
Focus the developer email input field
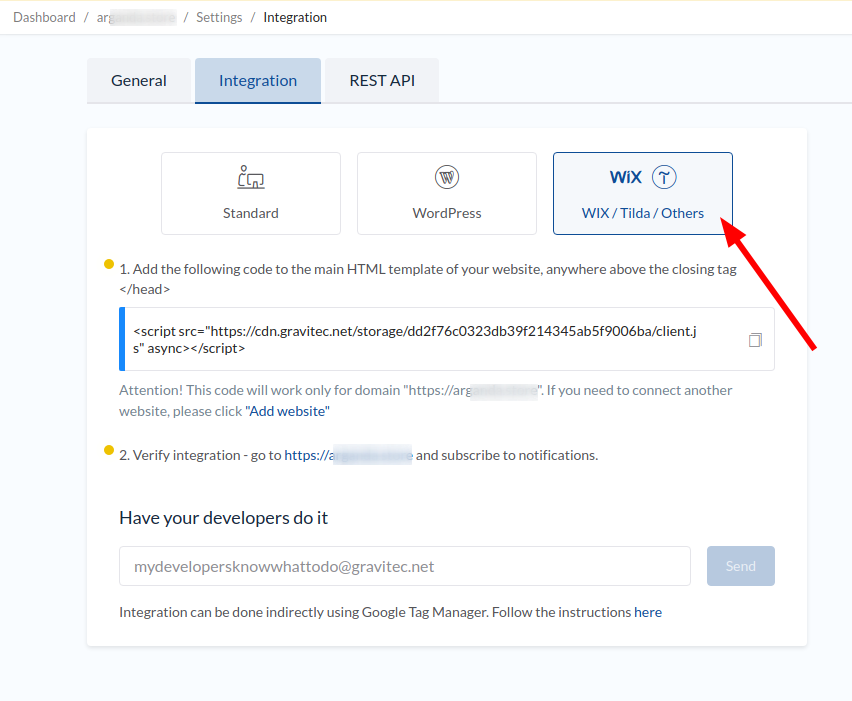click(405, 566)
